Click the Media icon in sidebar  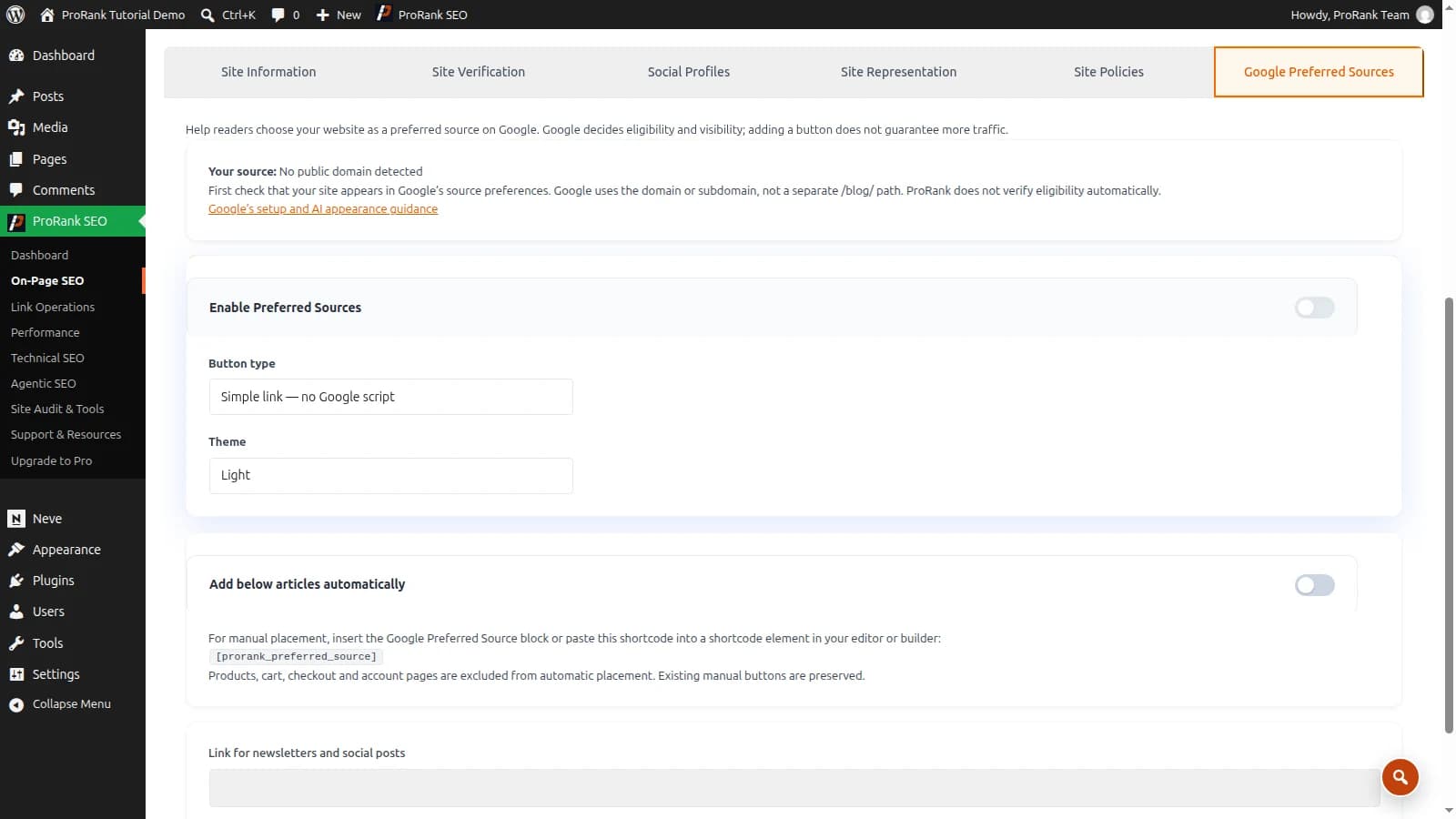point(16,127)
